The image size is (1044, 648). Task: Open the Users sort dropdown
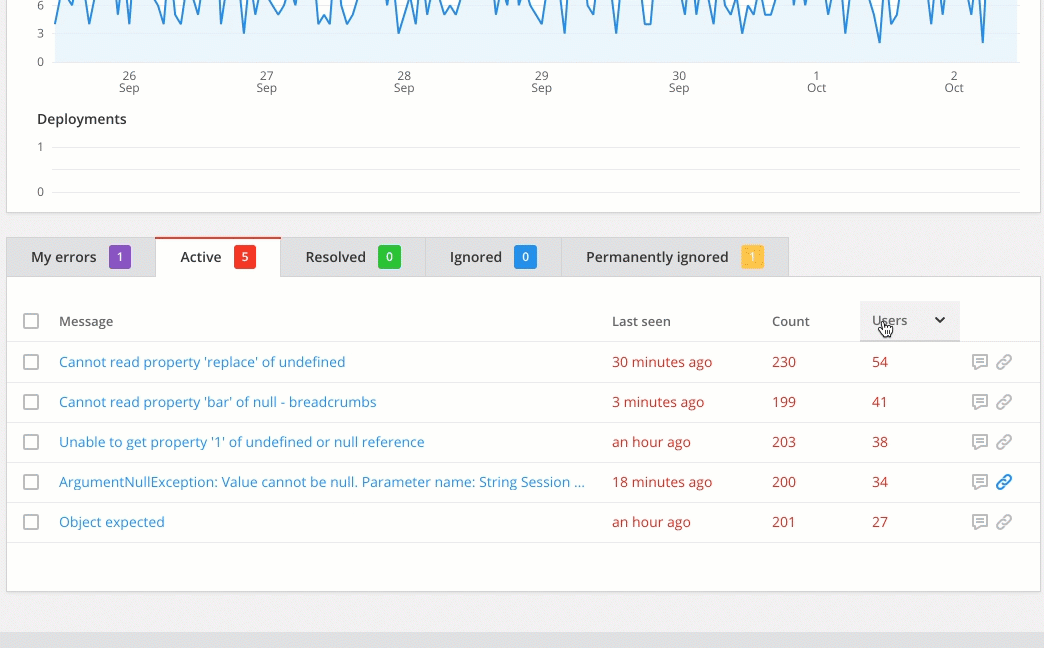click(909, 321)
